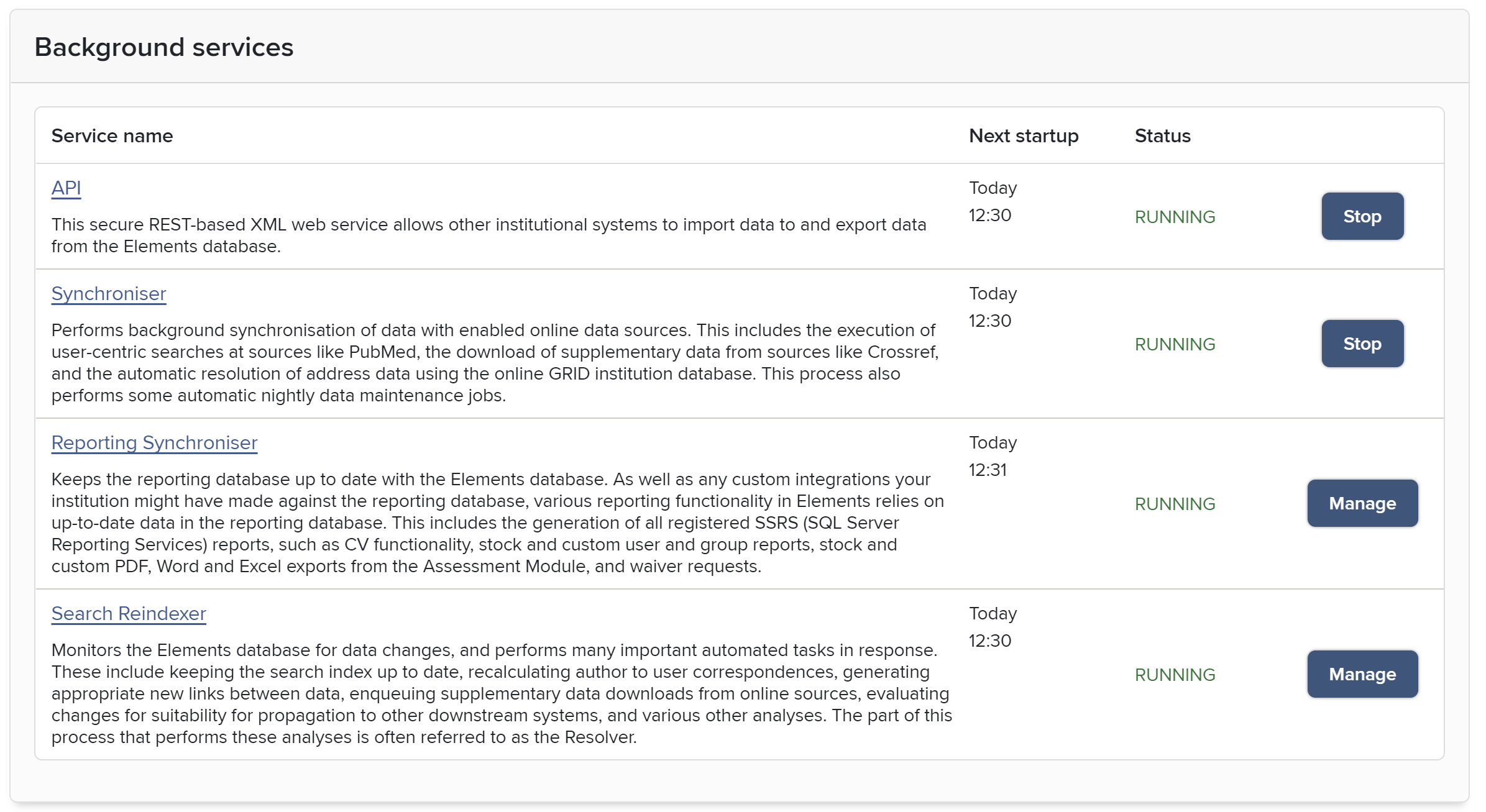Stop the API service

[1362, 216]
